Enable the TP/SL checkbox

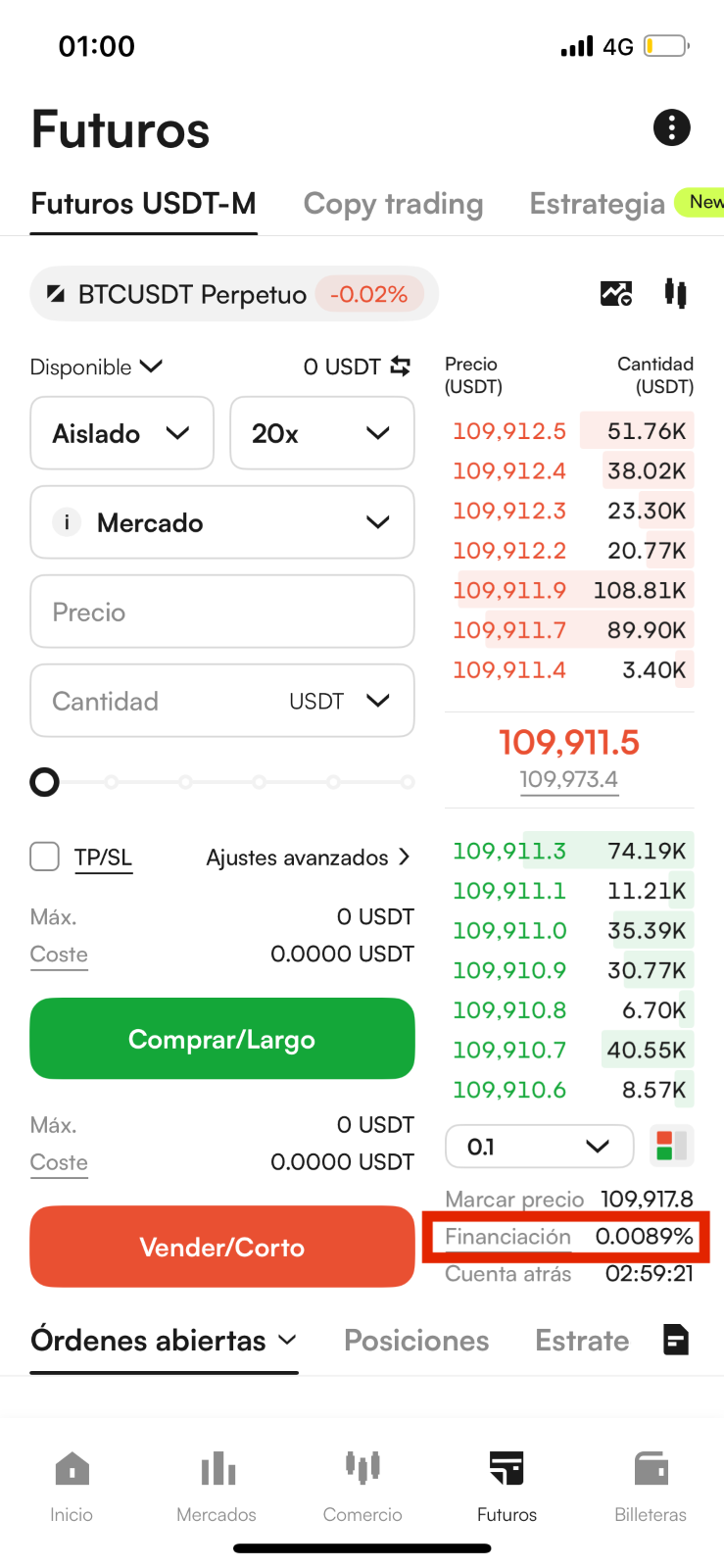point(45,857)
